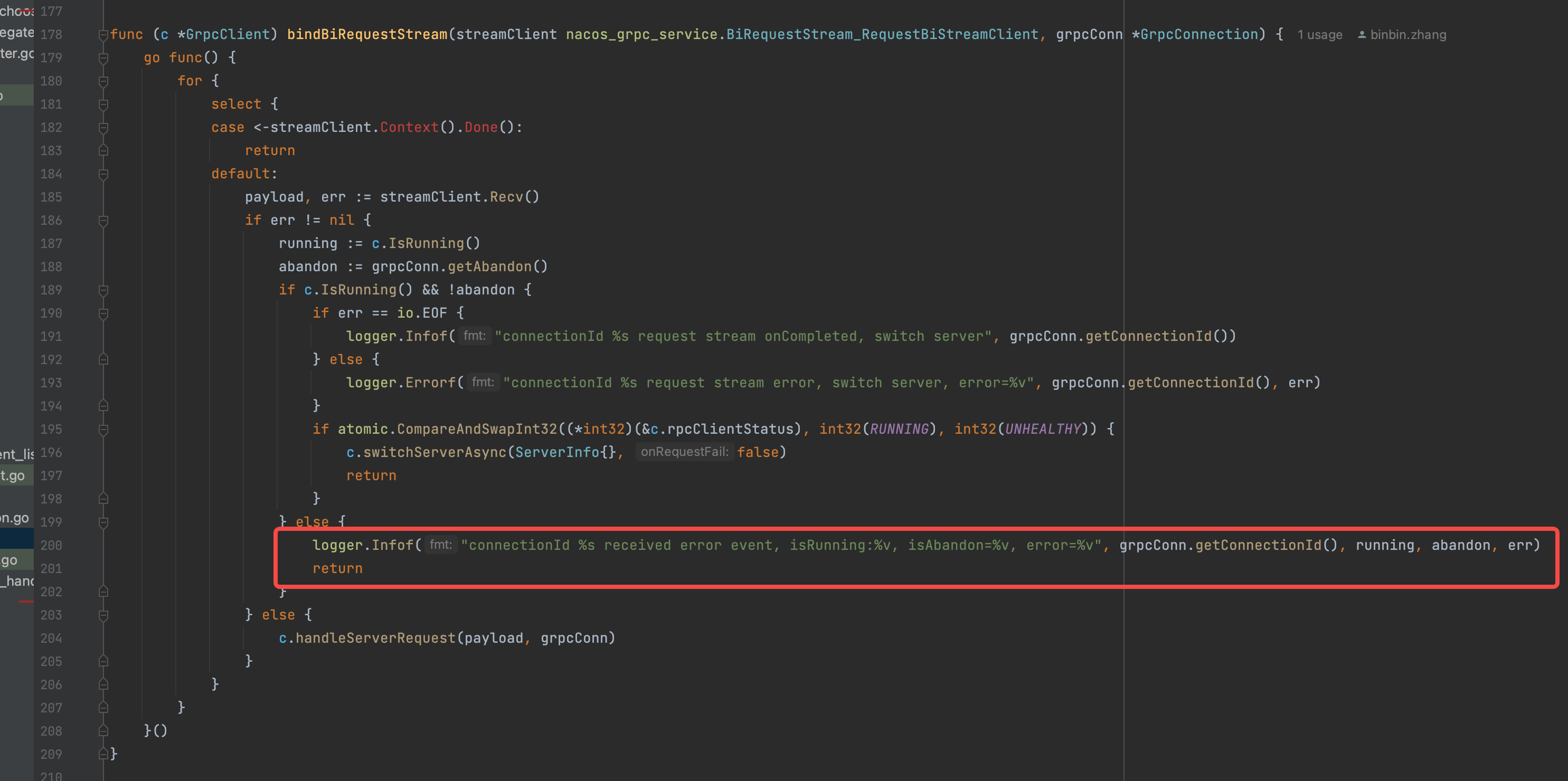The image size is (1568, 781).
Task: Click the 'stream error' string on line 193
Action: pos(764,383)
